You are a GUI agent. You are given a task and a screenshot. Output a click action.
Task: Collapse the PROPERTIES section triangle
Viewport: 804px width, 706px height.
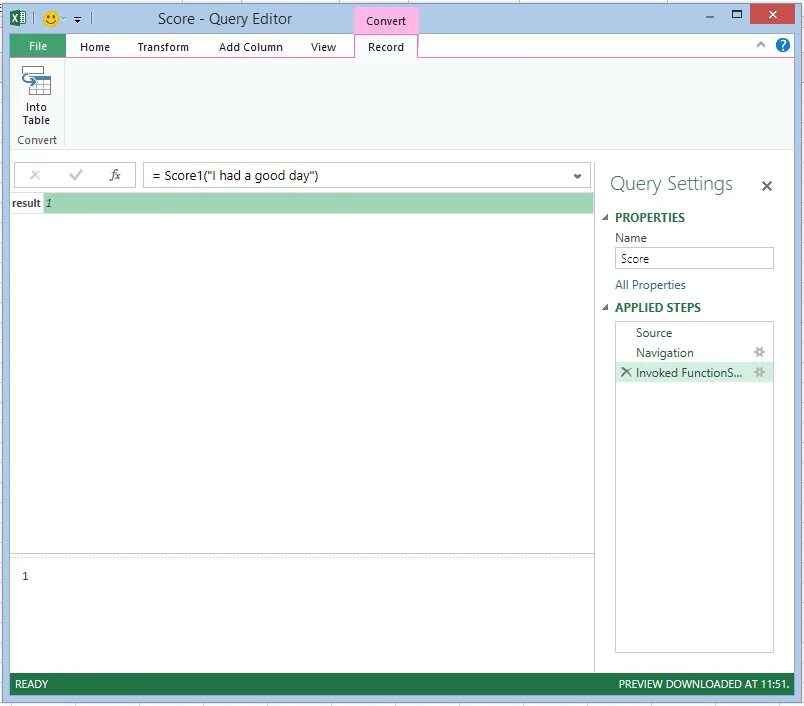(606, 217)
